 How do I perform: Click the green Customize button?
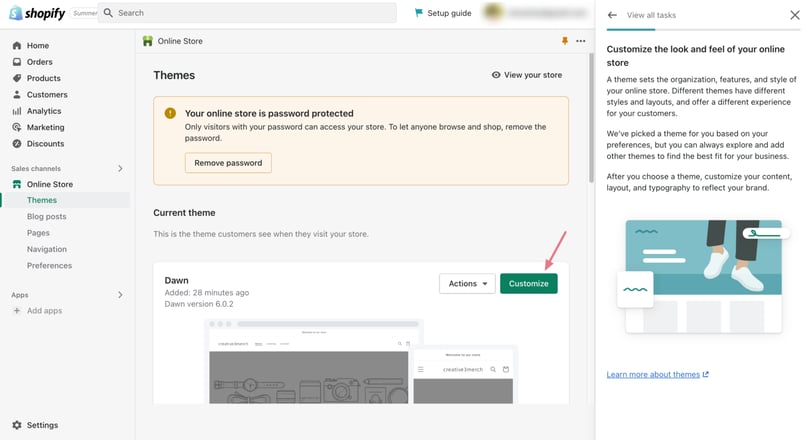click(x=529, y=284)
